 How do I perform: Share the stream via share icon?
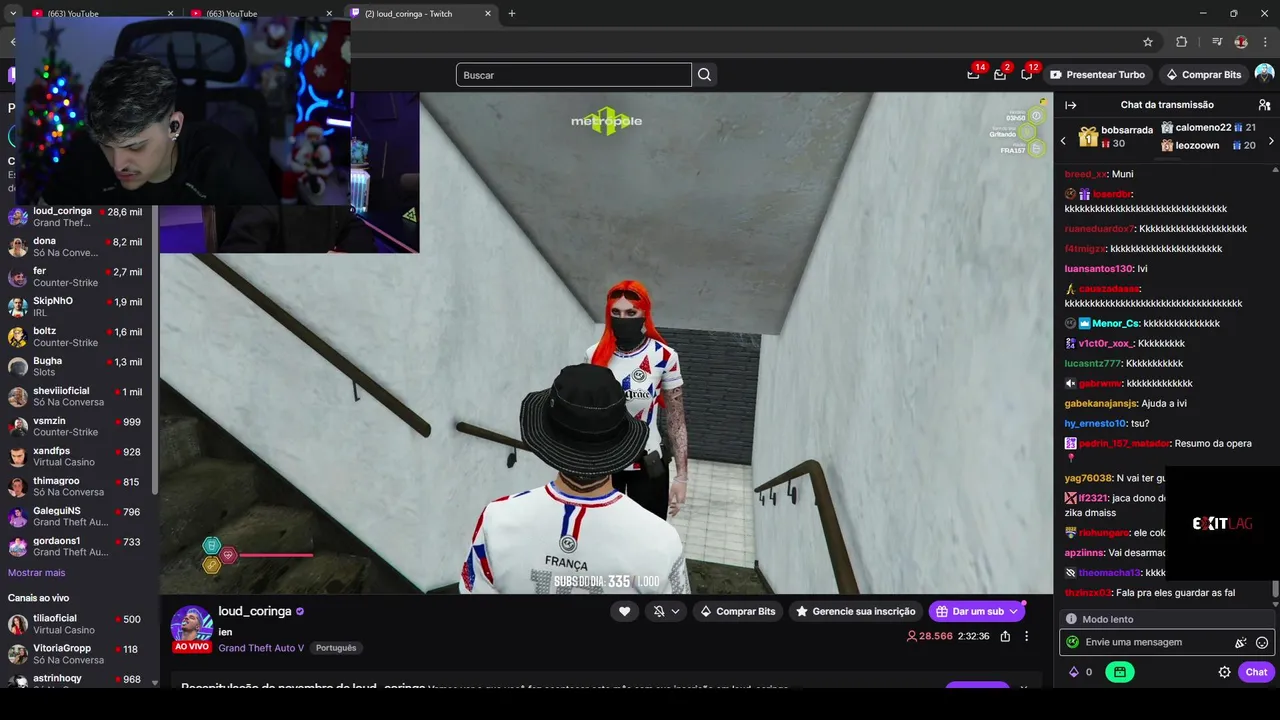tap(1005, 636)
